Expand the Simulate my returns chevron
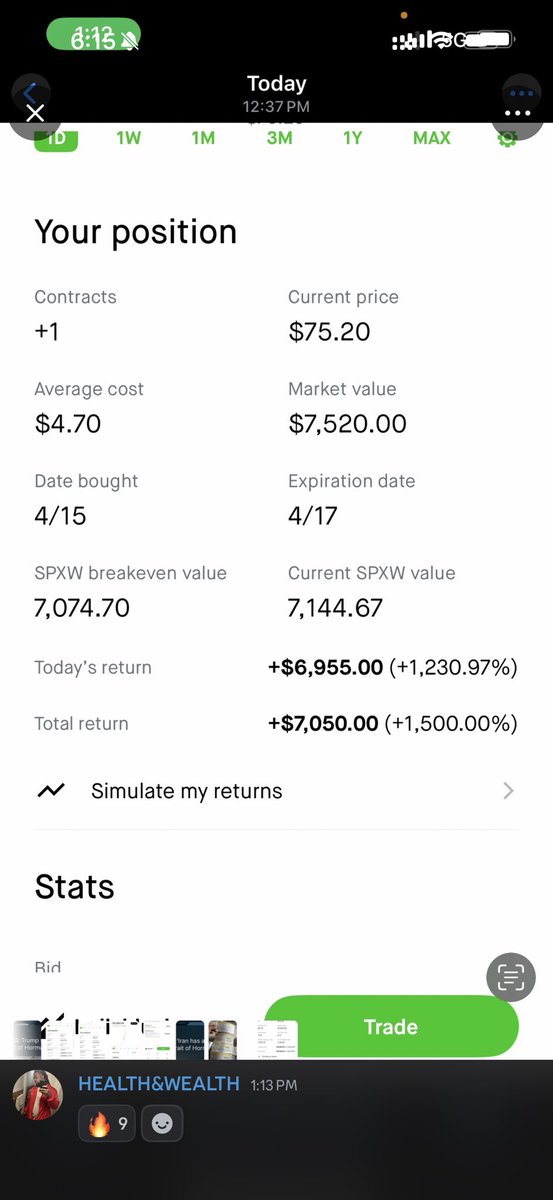This screenshot has width=553, height=1200. coord(508,791)
